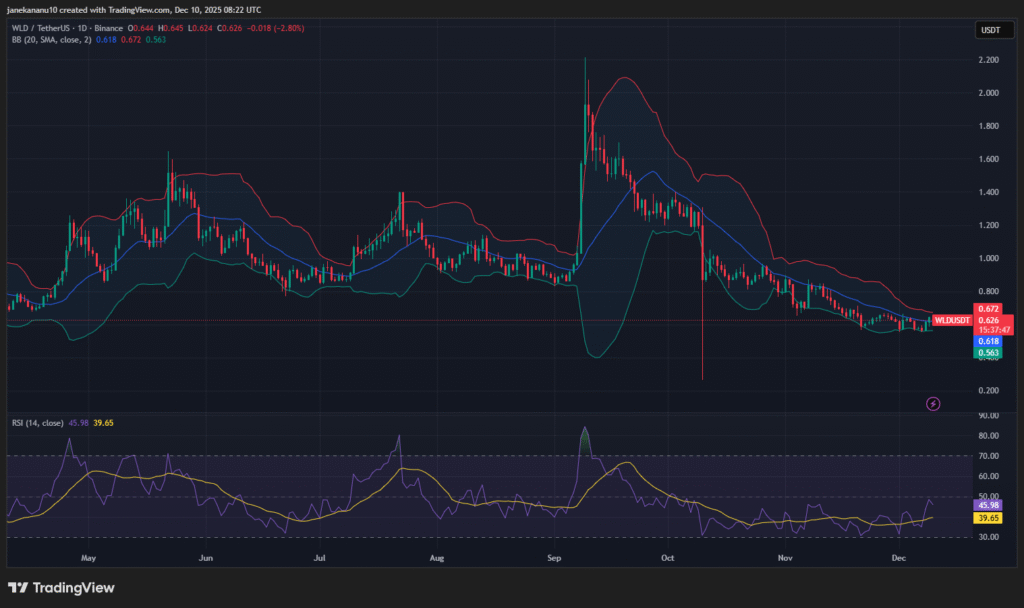Screen dimensions: 1024x608
Task: Click the 1.000 price scale label
Action: [987, 258]
